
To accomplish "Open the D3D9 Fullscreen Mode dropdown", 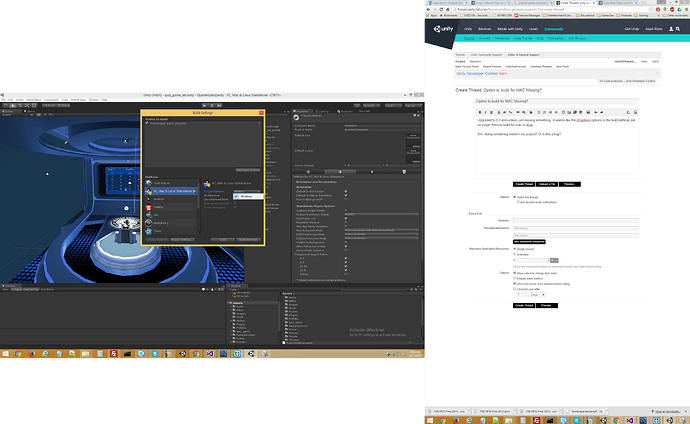I will pos(381,234).
